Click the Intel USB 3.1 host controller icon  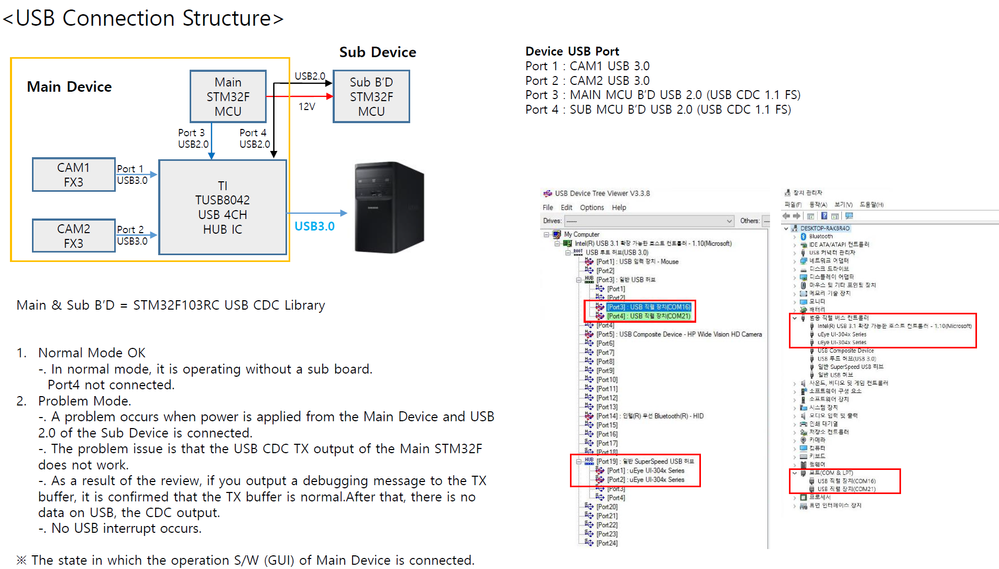(567, 243)
